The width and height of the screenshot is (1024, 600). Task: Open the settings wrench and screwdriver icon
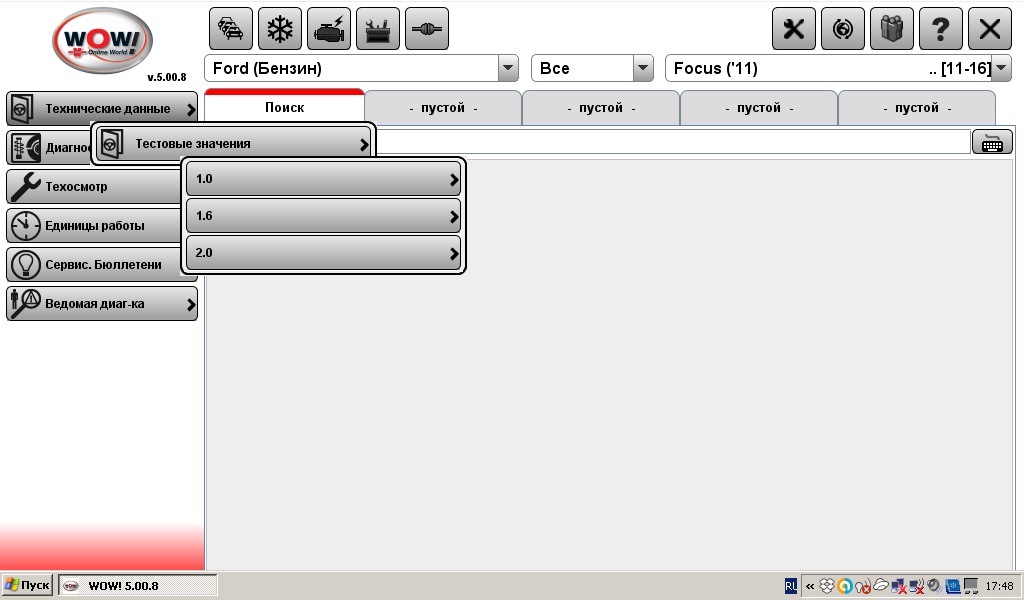click(793, 29)
